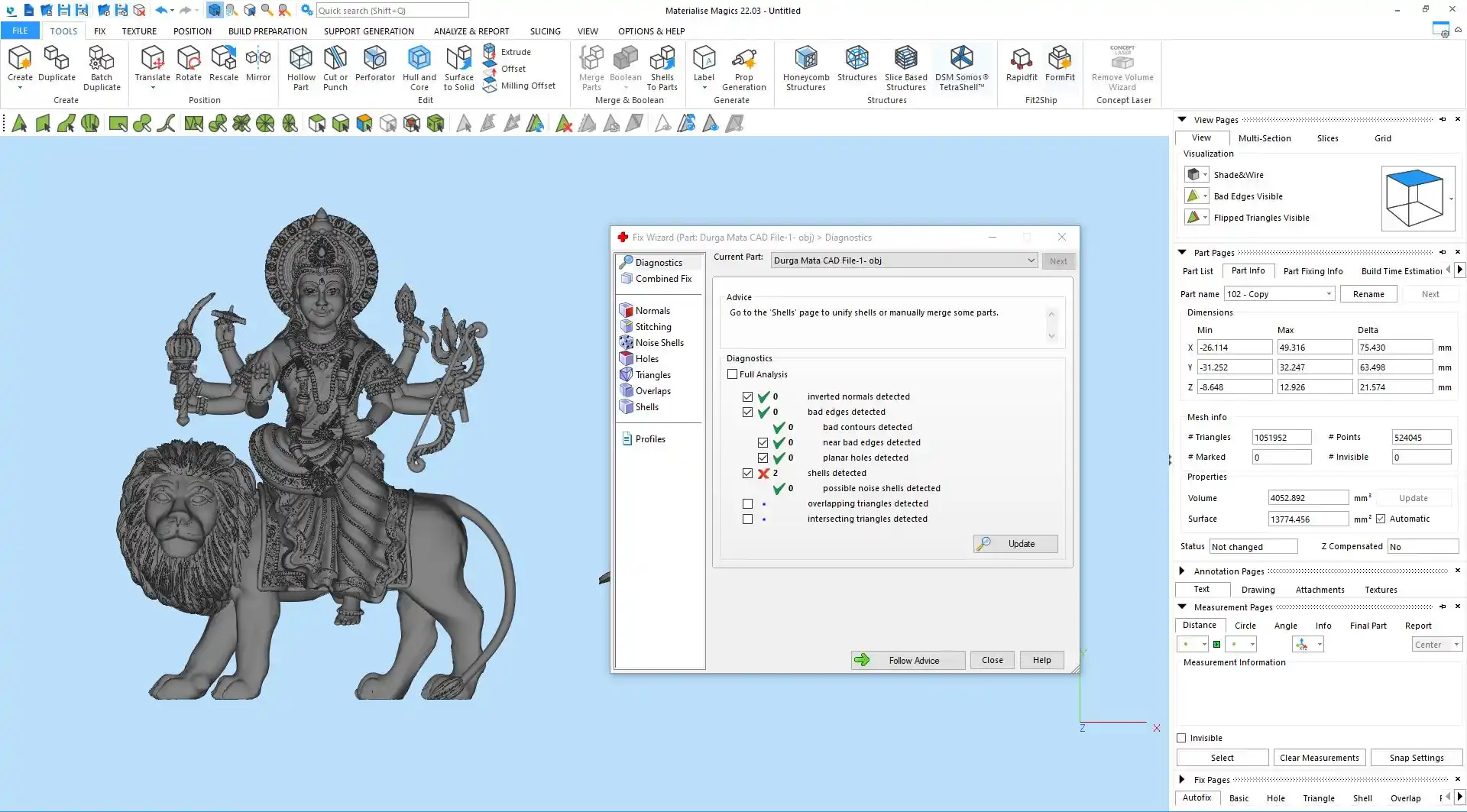
Task: Check the overlapping triangles detected box
Action: coord(747,504)
